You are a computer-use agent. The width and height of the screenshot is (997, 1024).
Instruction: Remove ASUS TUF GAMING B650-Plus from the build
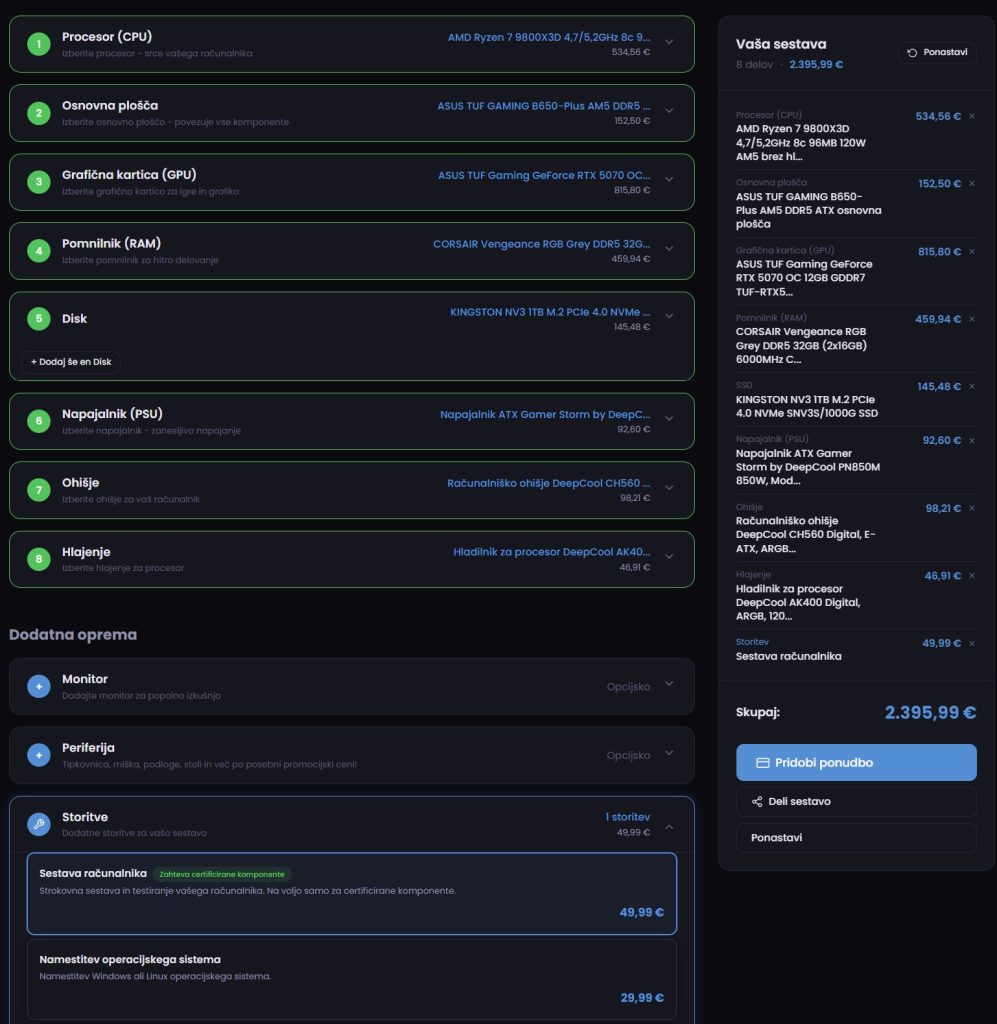[x=972, y=184]
